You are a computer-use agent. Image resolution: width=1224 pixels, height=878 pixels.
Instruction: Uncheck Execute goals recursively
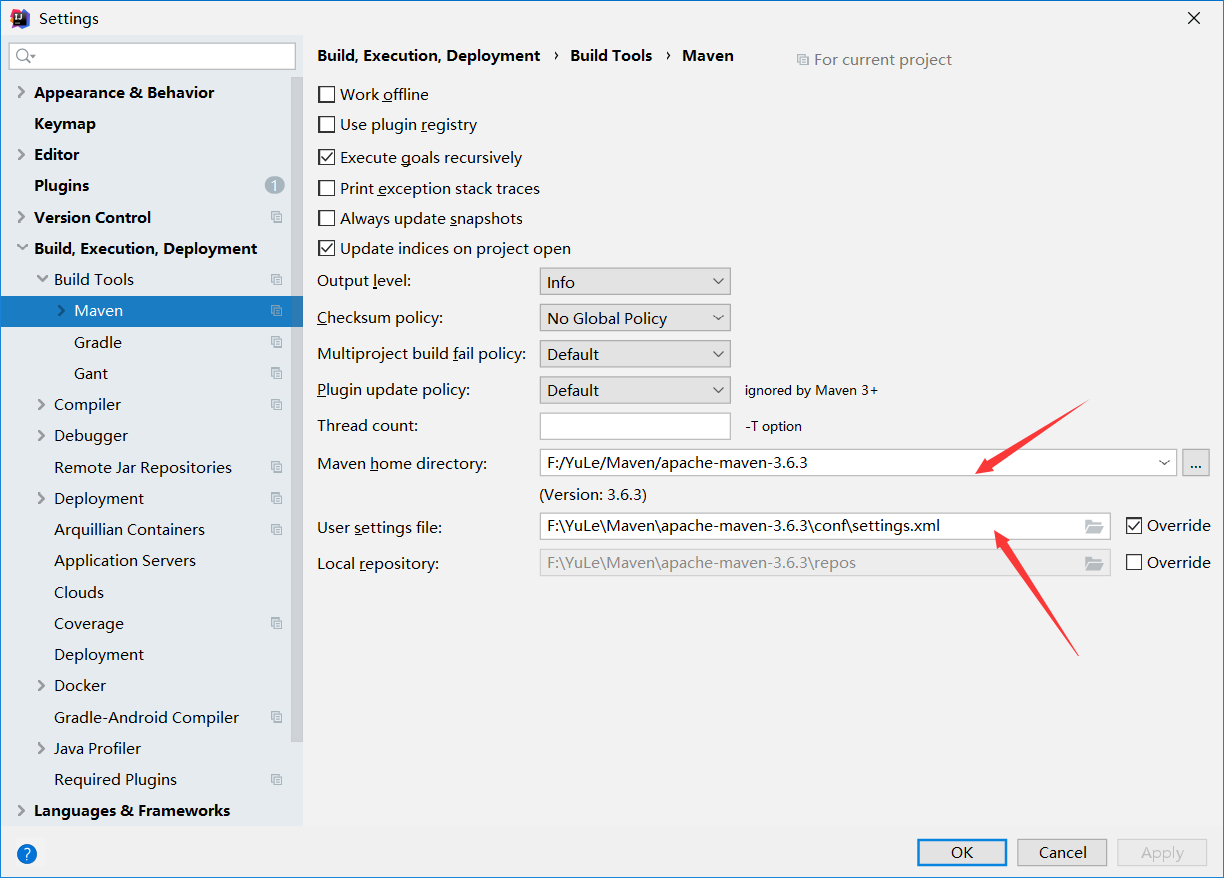tap(326, 157)
